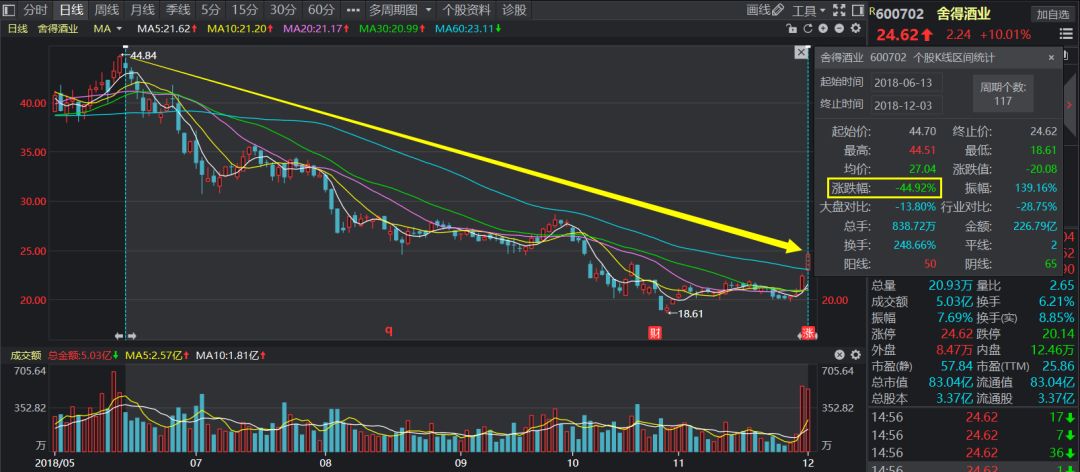The height and width of the screenshot is (472, 1080).
Task: Switch to 分时 intraday chart tab
Action: (x=35, y=10)
